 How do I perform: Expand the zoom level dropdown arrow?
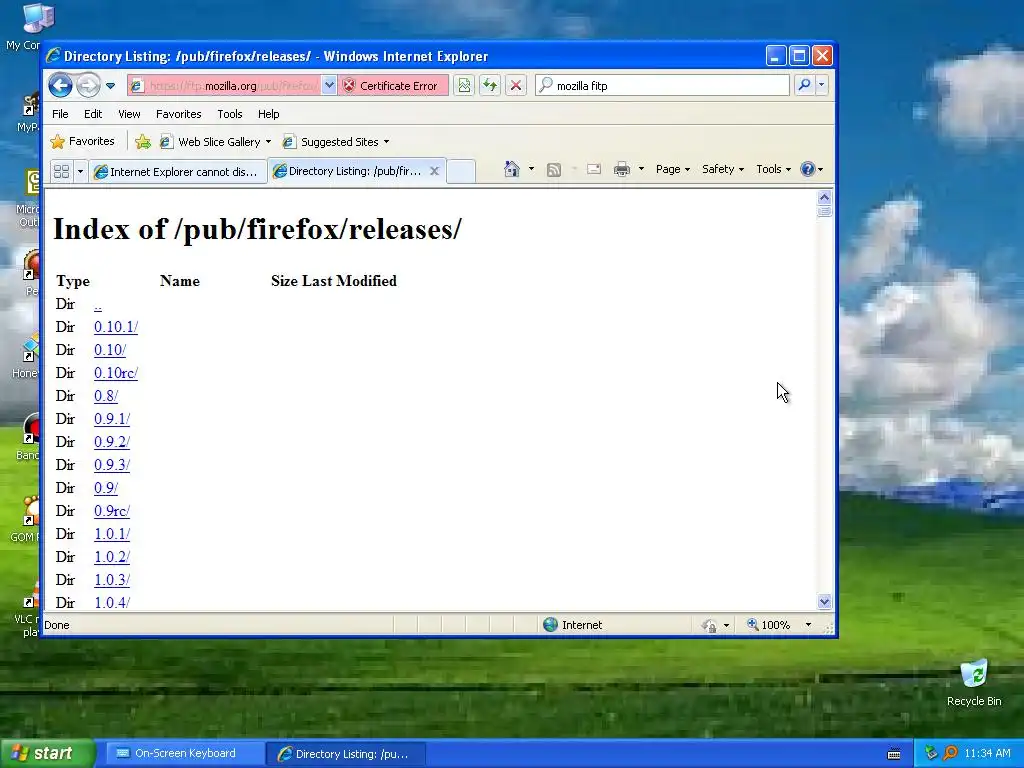808,625
